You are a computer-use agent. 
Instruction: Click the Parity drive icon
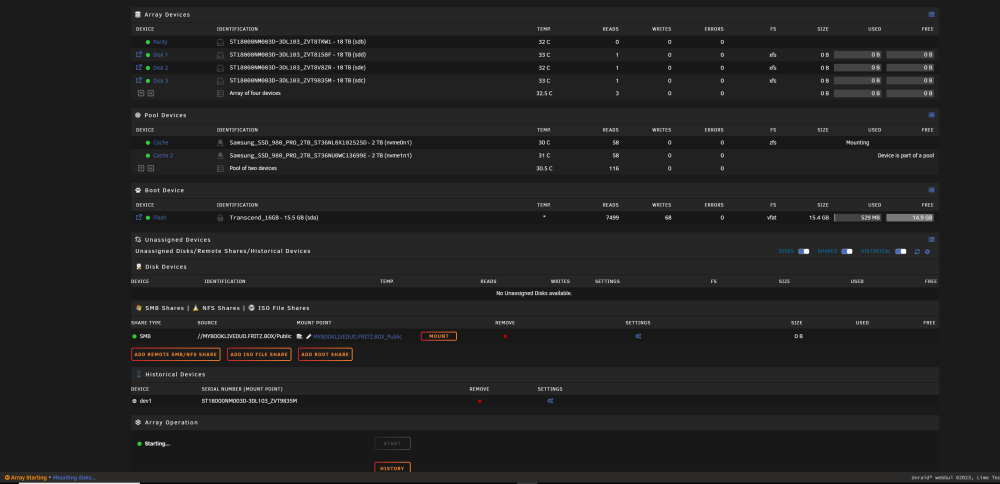[221, 42]
